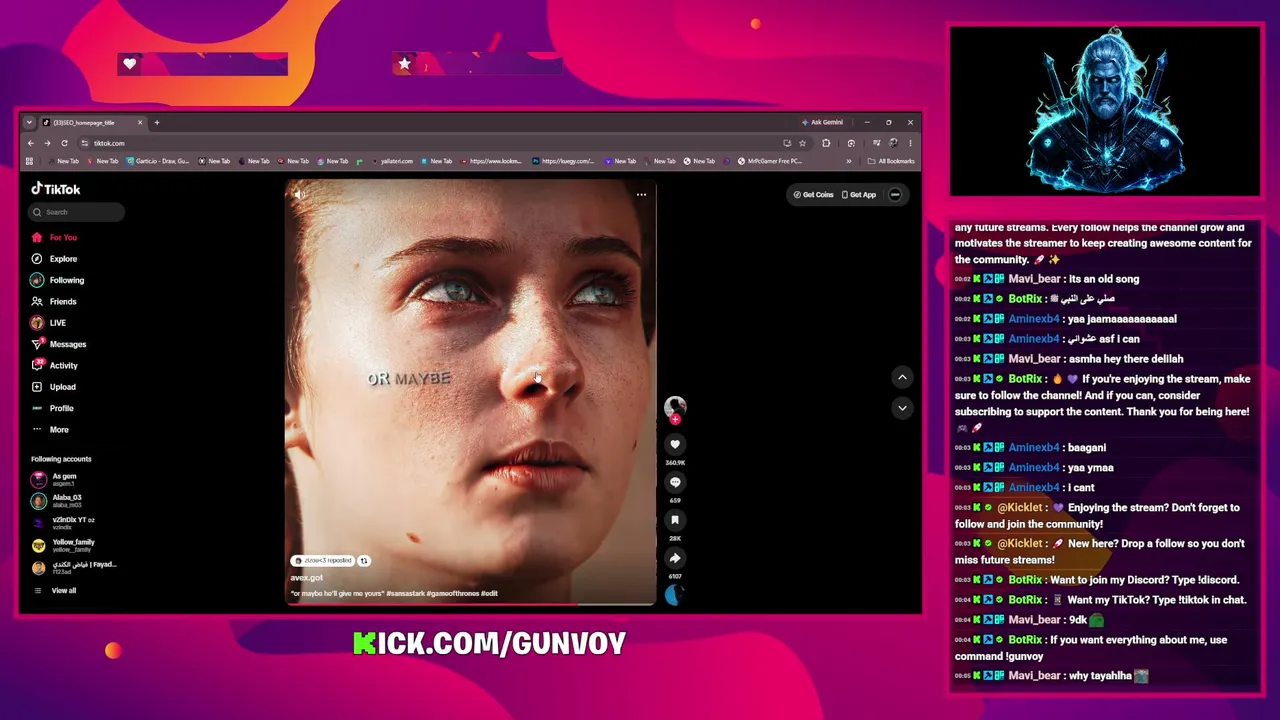Open the creator's avatar profile

point(675,406)
